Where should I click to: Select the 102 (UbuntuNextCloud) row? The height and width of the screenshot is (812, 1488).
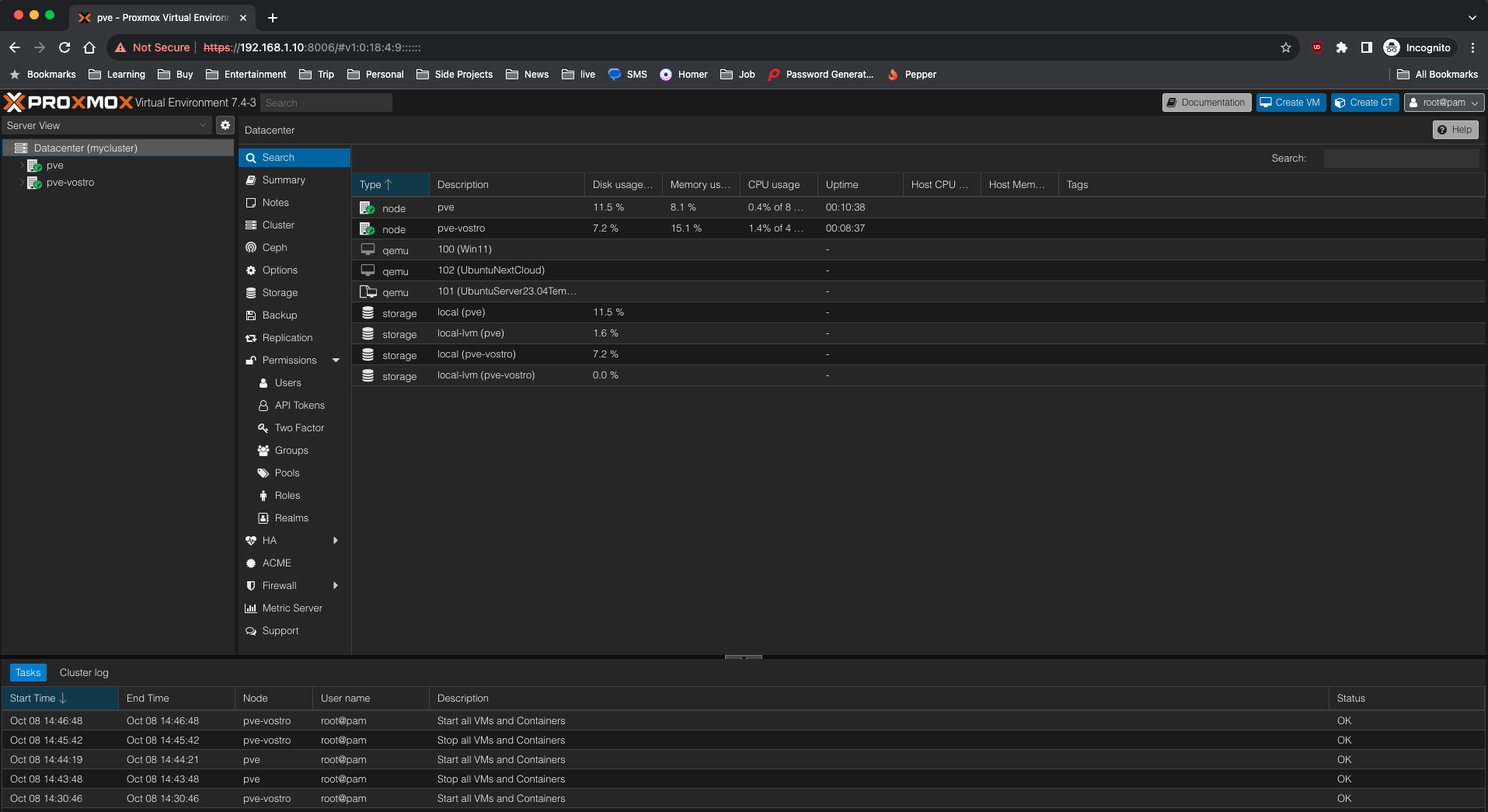coord(919,270)
